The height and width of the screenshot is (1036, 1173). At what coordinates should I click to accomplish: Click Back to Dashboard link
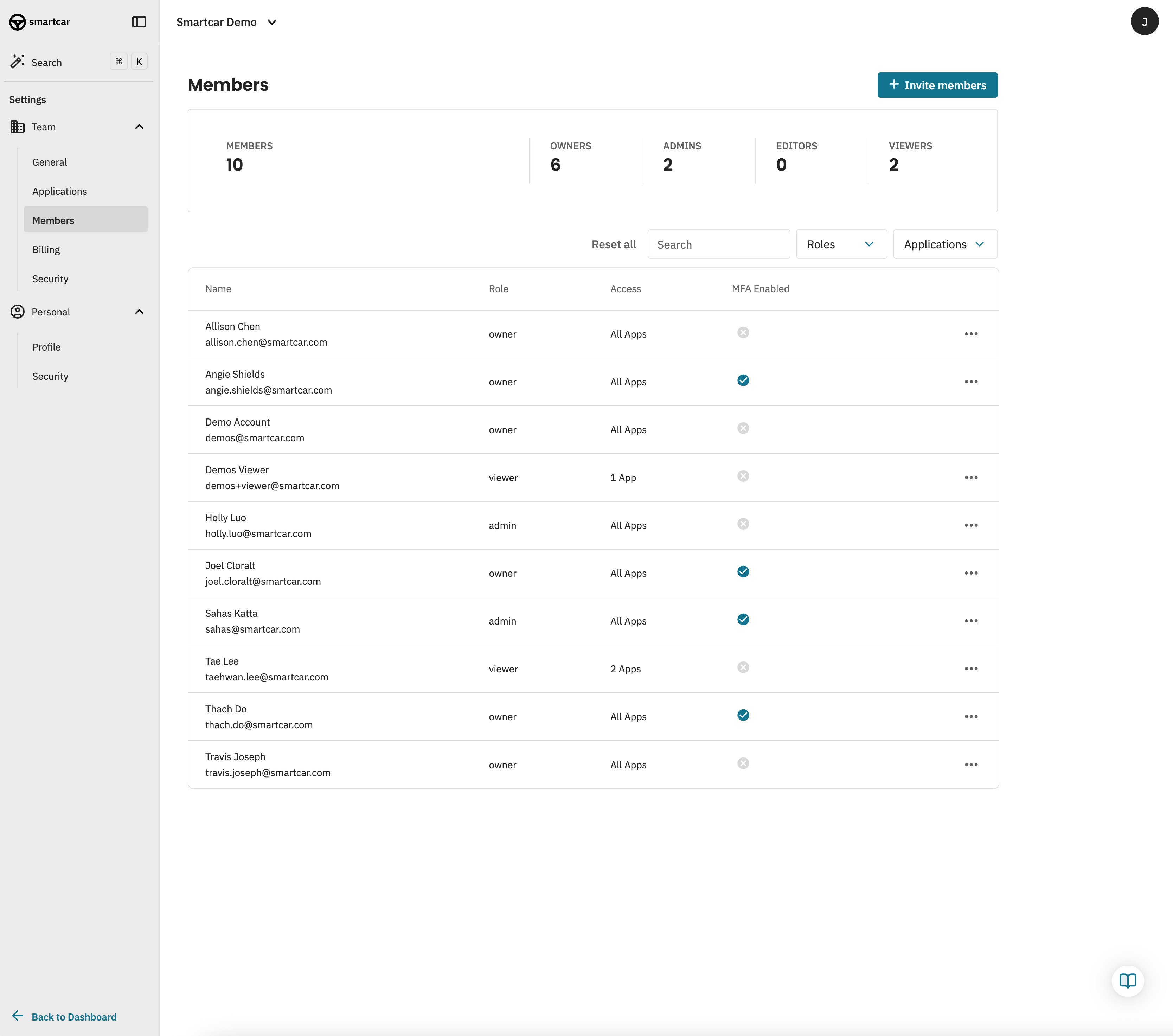(74, 1017)
